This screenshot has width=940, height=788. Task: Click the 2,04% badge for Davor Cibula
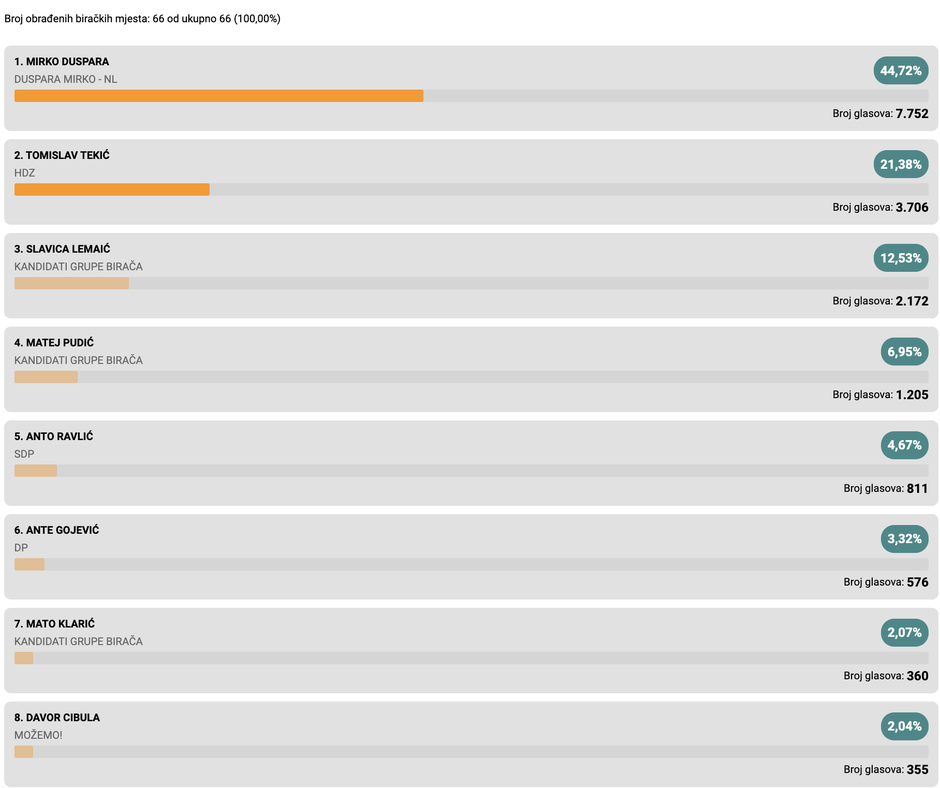pos(904,726)
